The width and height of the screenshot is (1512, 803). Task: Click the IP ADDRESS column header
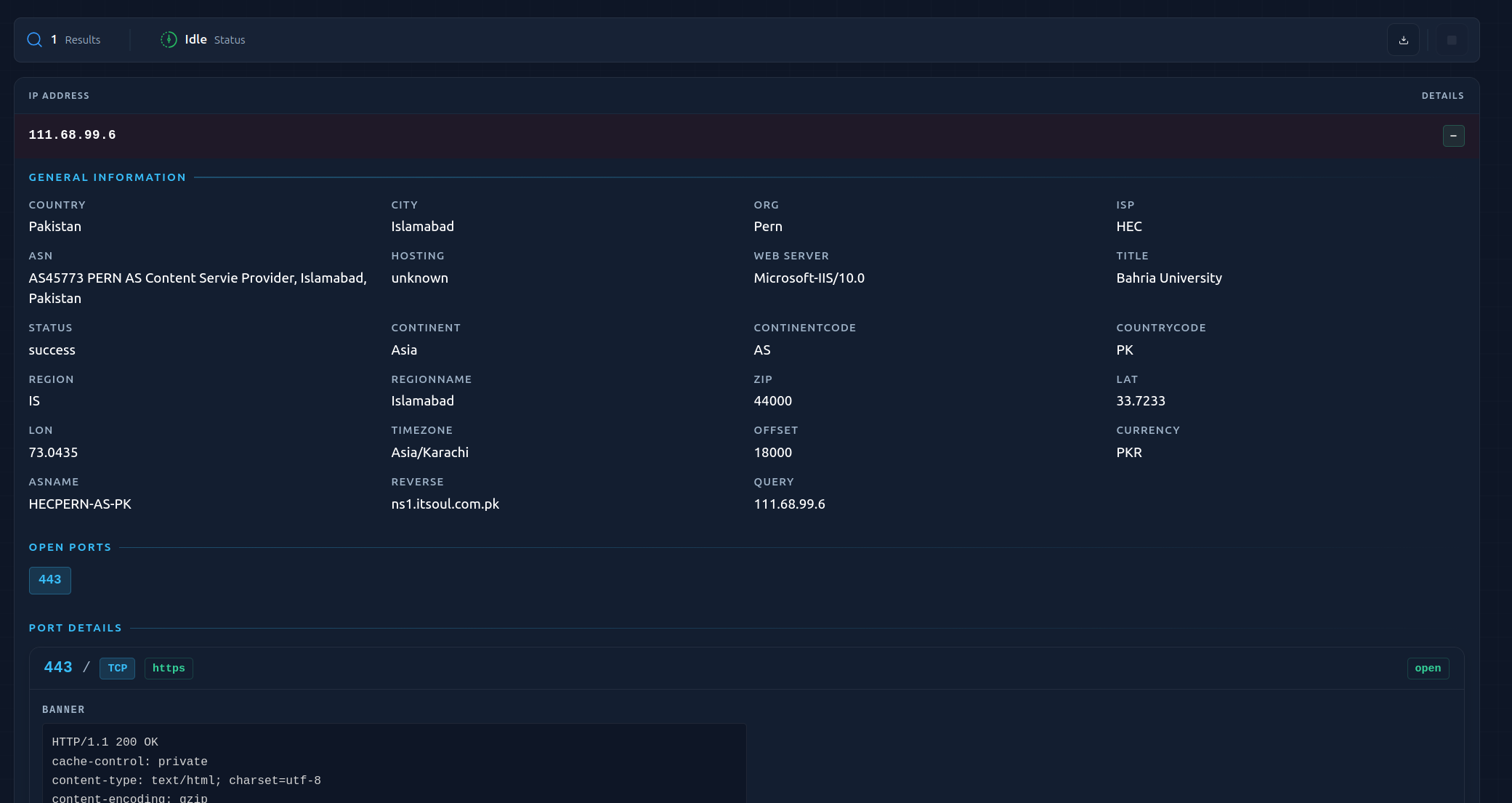pyautogui.click(x=59, y=96)
